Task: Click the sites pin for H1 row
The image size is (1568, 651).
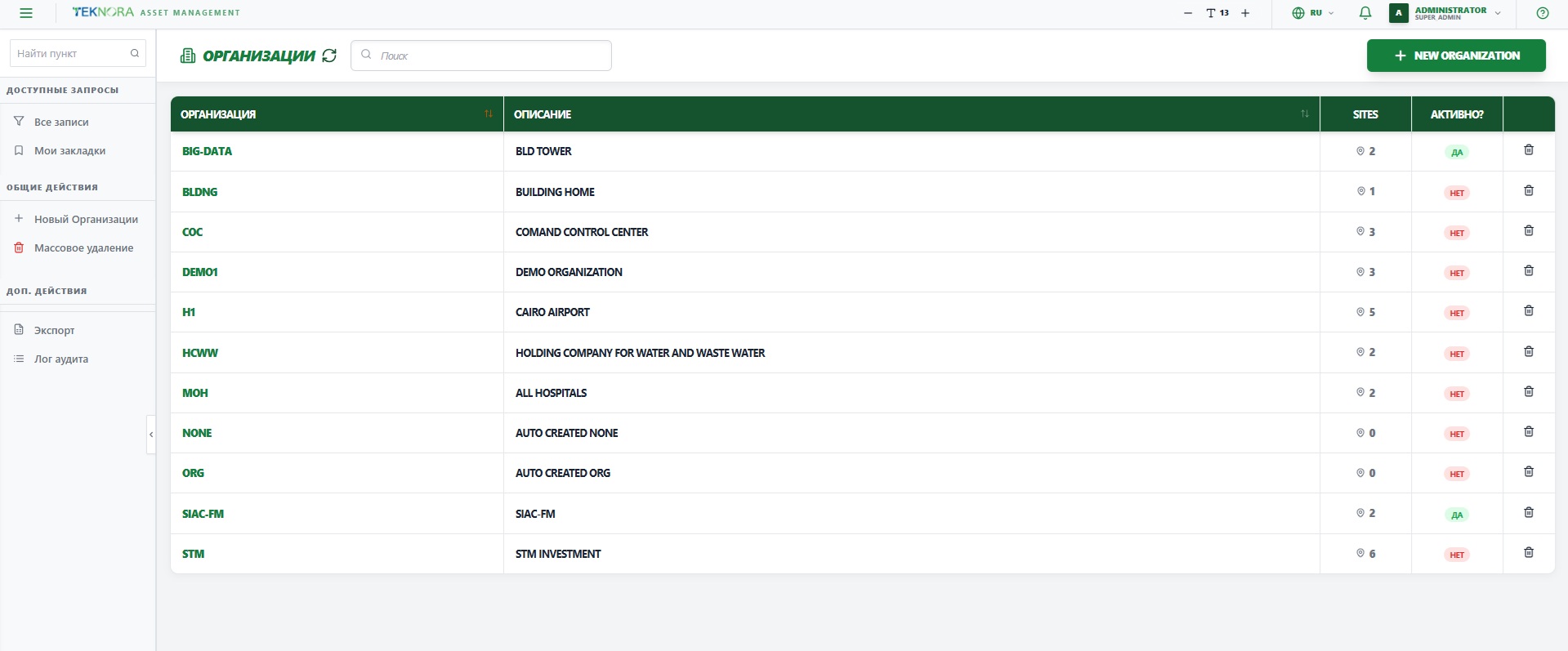Action: (x=1360, y=312)
